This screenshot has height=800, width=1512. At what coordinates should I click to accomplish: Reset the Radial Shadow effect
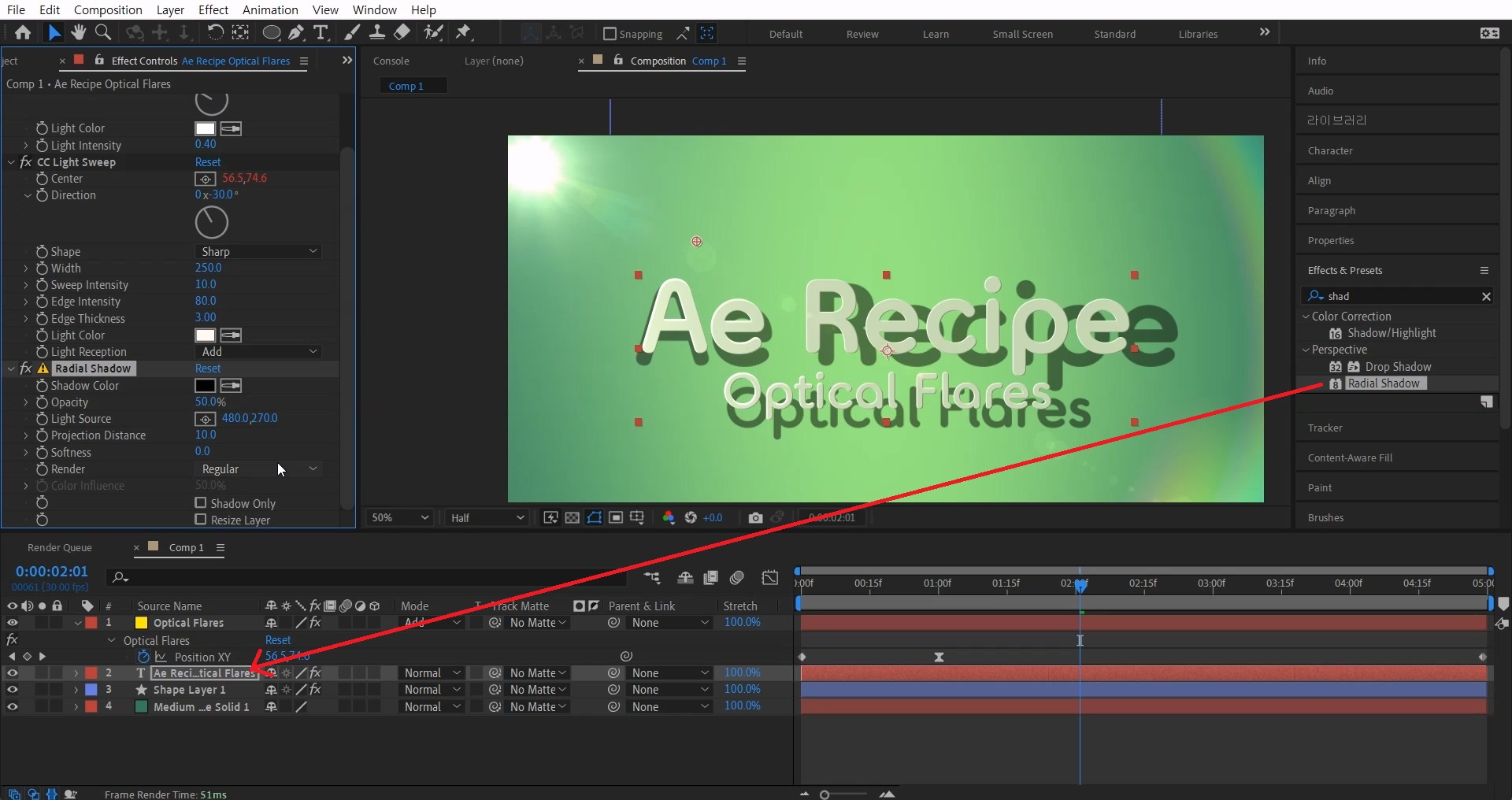pyautogui.click(x=208, y=369)
